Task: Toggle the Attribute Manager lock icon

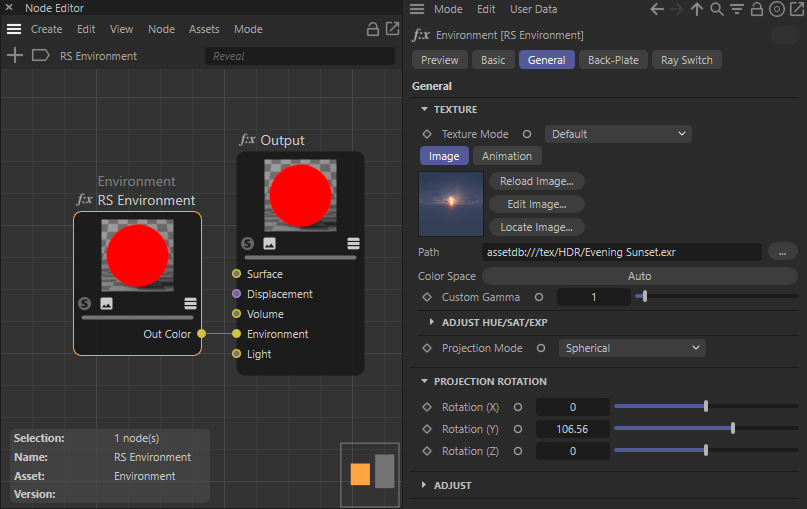Action: click(x=756, y=9)
